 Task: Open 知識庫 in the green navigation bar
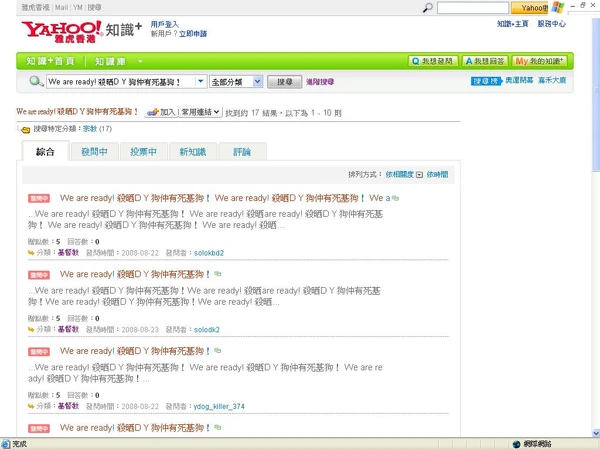(110, 61)
